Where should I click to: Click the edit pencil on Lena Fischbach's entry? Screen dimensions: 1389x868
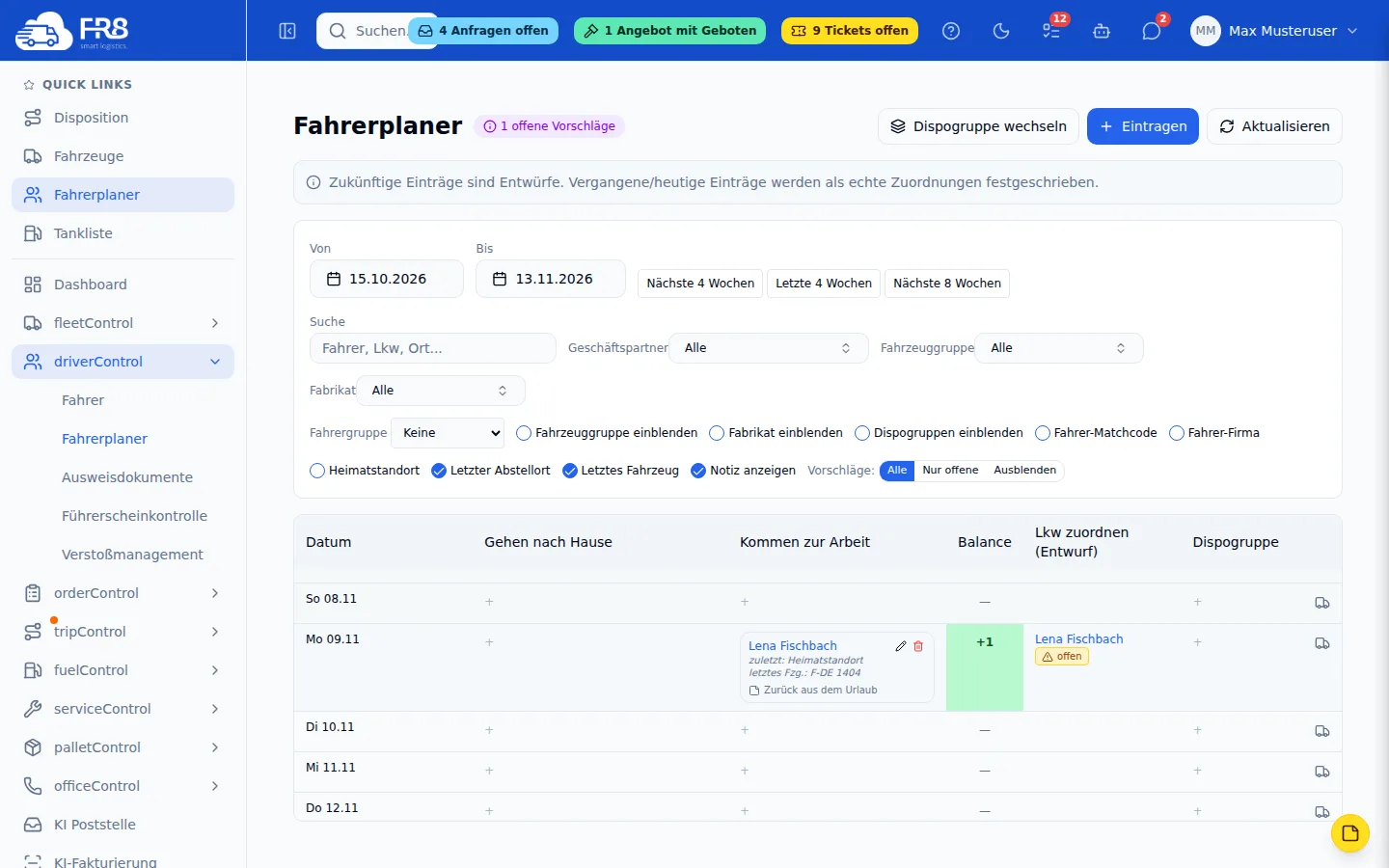click(x=901, y=646)
